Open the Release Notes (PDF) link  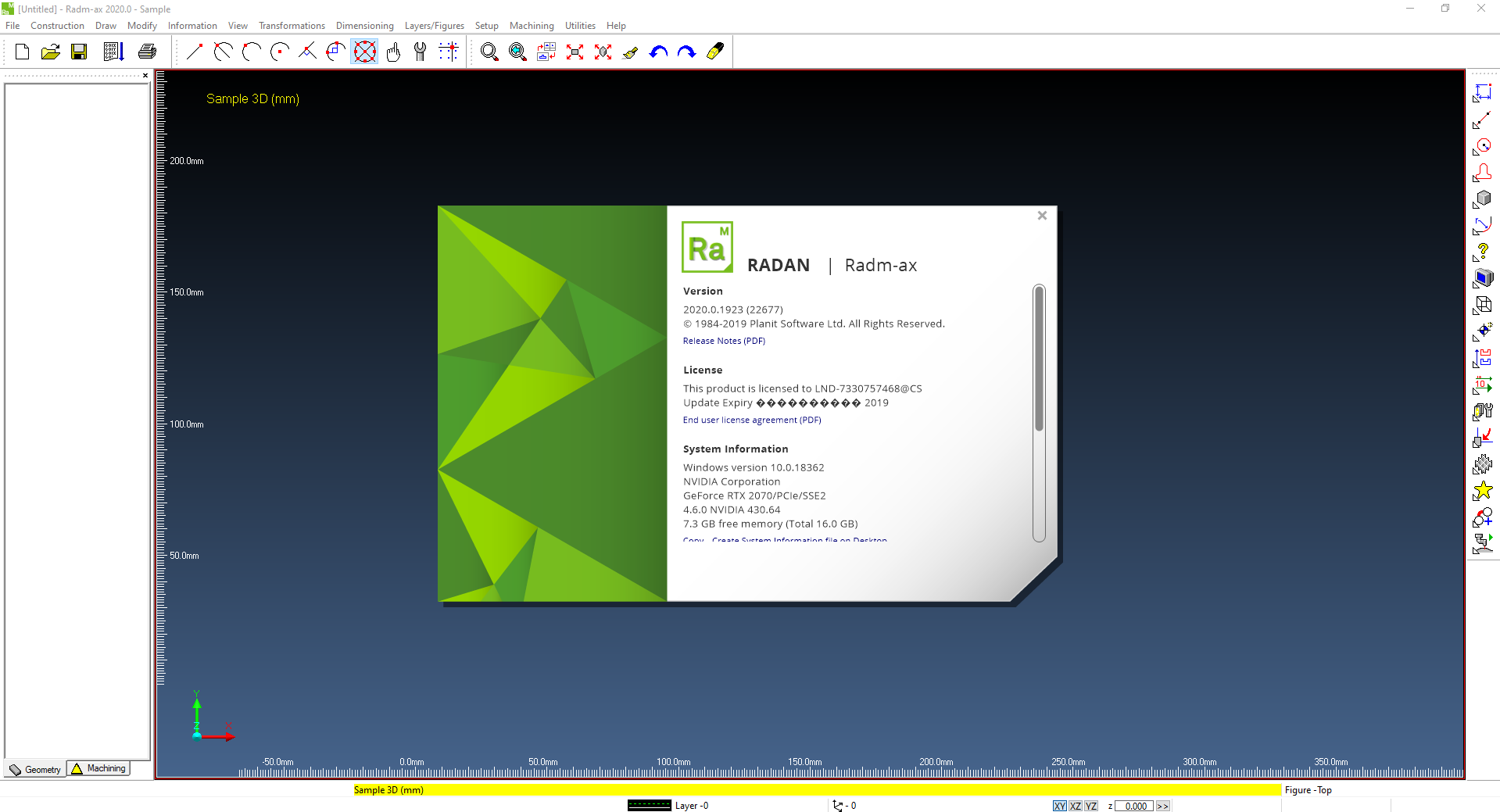click(724, 341)
